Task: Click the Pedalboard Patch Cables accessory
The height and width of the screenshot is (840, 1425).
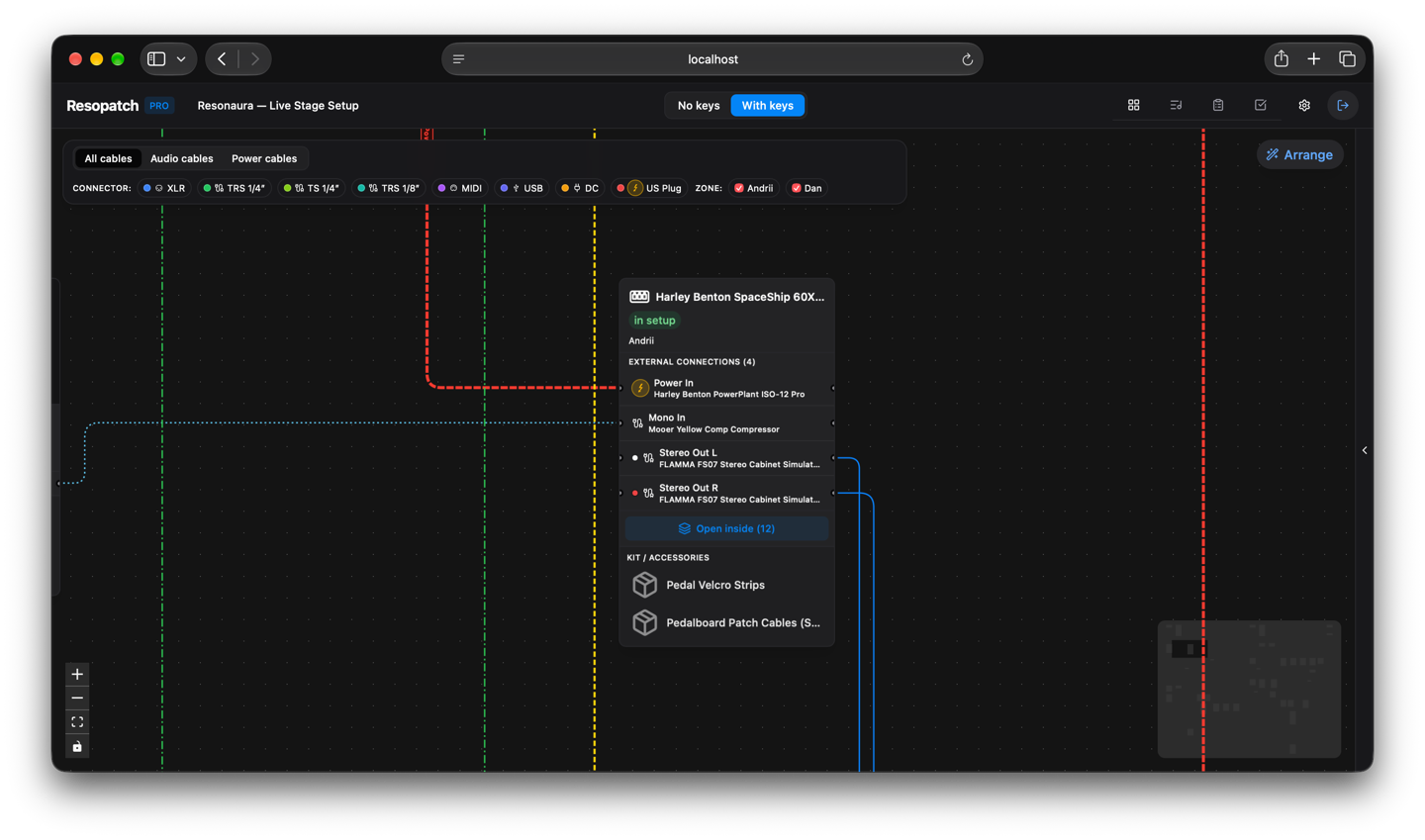Action: (x=726, y=622)
